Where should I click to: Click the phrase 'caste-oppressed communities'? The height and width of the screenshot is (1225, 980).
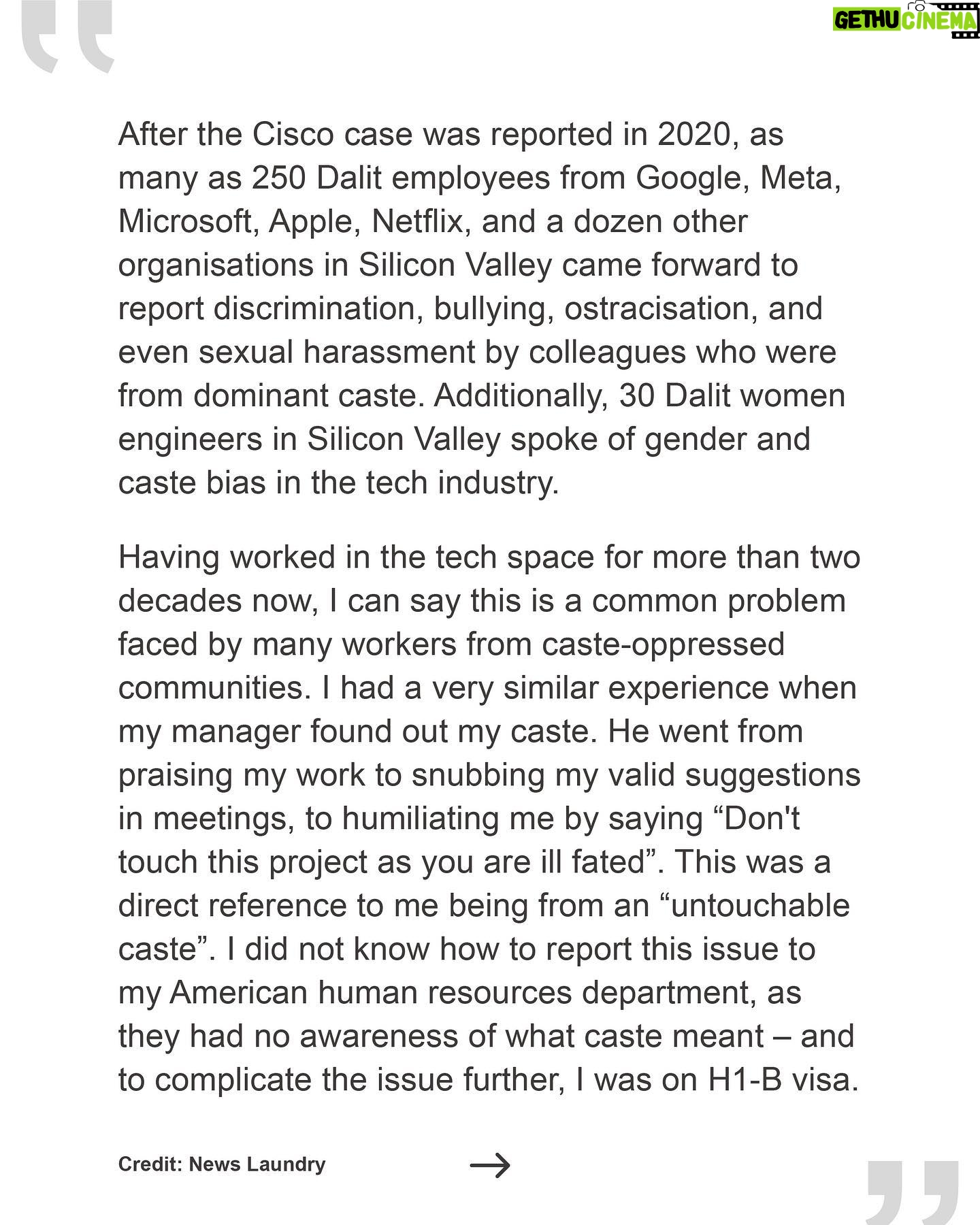(451, 666)
